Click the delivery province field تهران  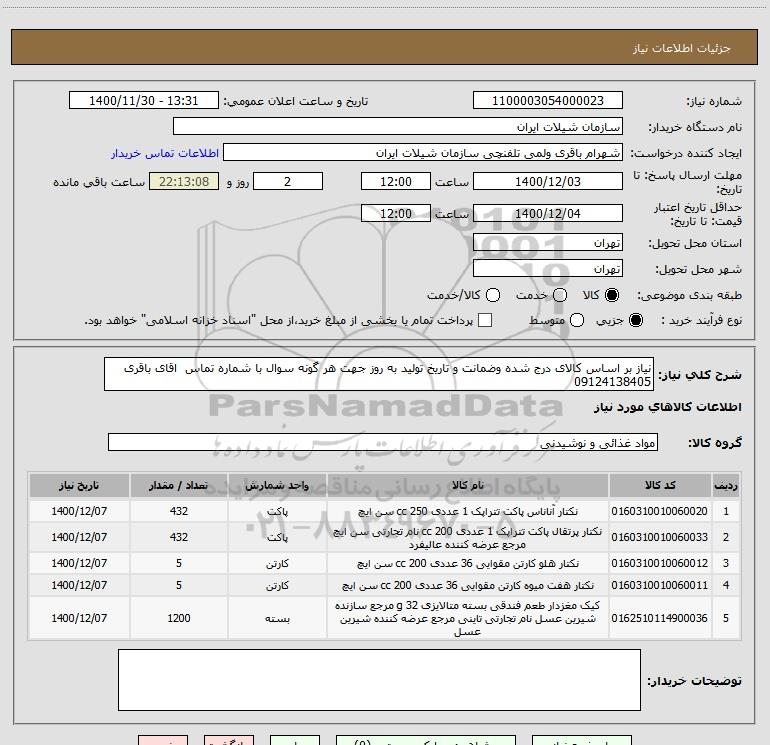(x=548, y=243)
